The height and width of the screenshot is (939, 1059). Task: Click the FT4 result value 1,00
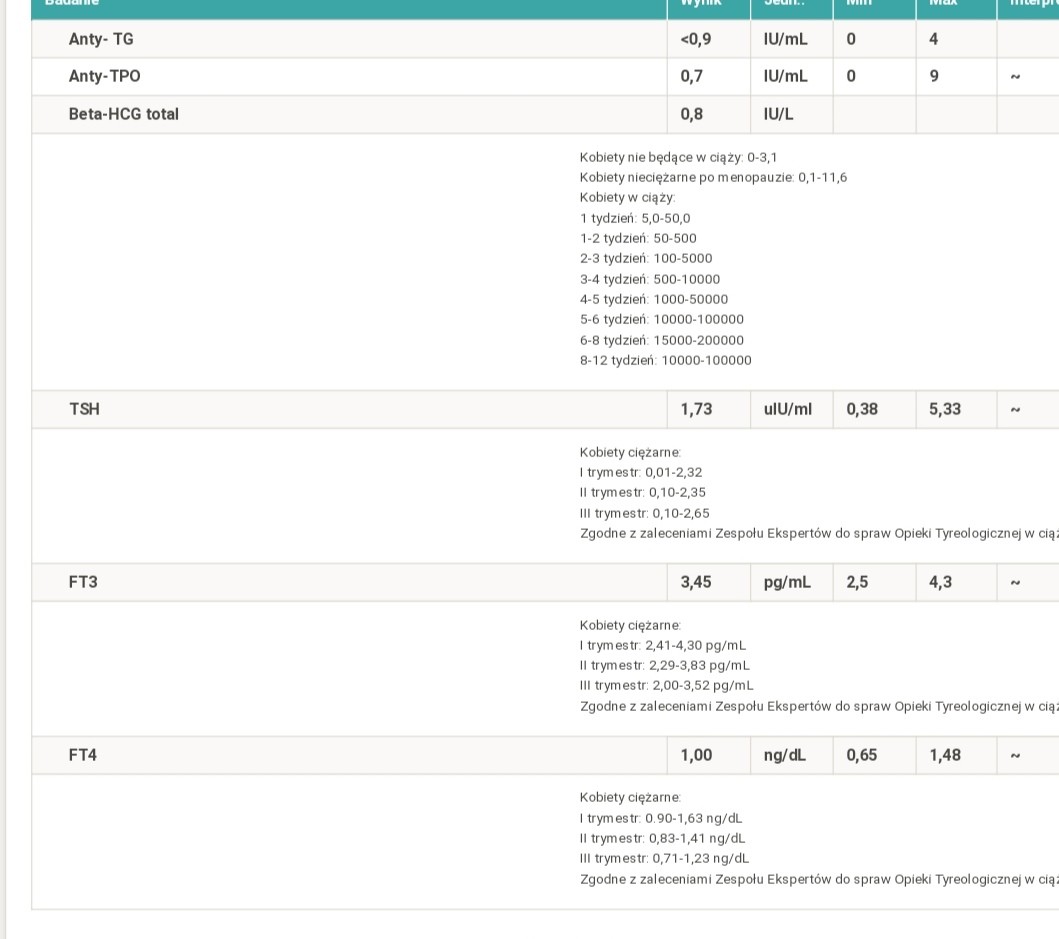[696, 756]
